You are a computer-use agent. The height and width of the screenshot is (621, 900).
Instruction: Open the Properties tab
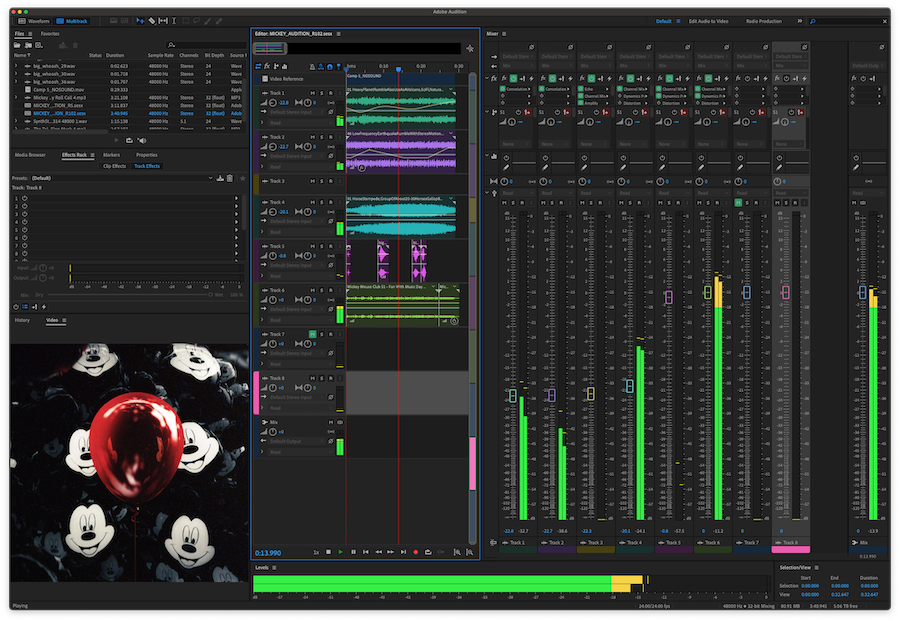[x=147, y=155]
